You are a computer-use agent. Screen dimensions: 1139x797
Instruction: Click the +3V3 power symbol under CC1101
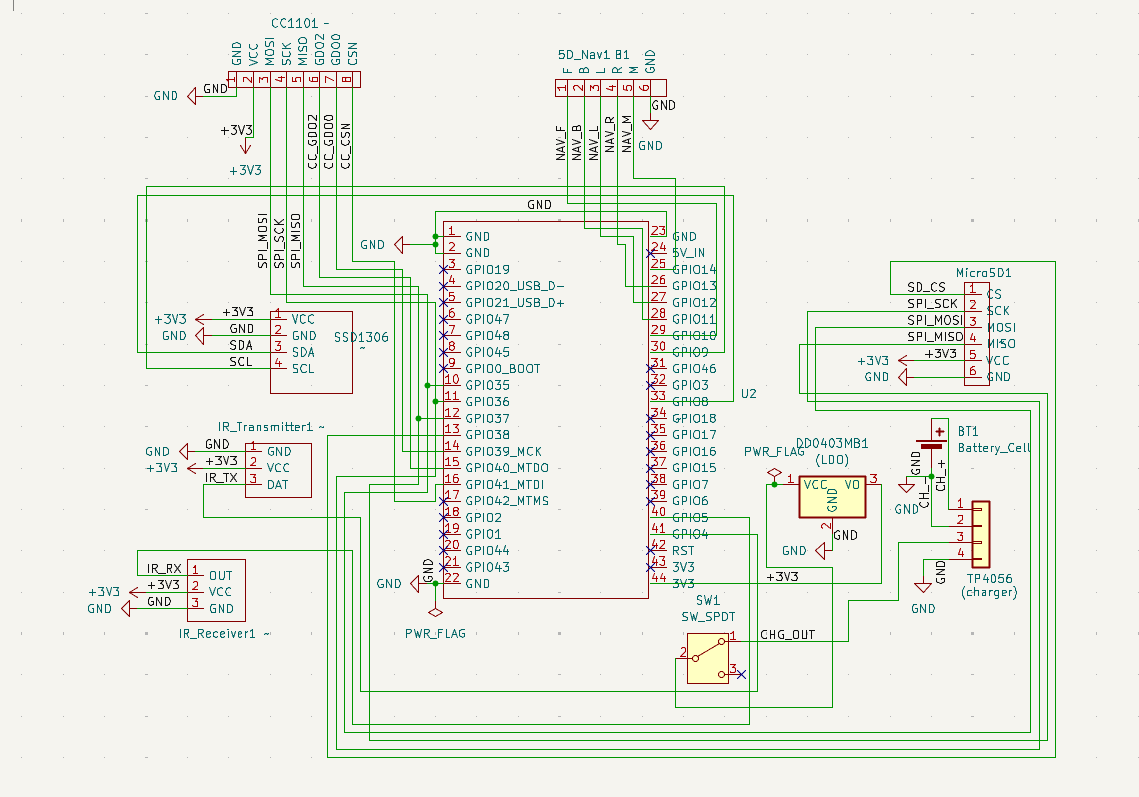[246, 147]
